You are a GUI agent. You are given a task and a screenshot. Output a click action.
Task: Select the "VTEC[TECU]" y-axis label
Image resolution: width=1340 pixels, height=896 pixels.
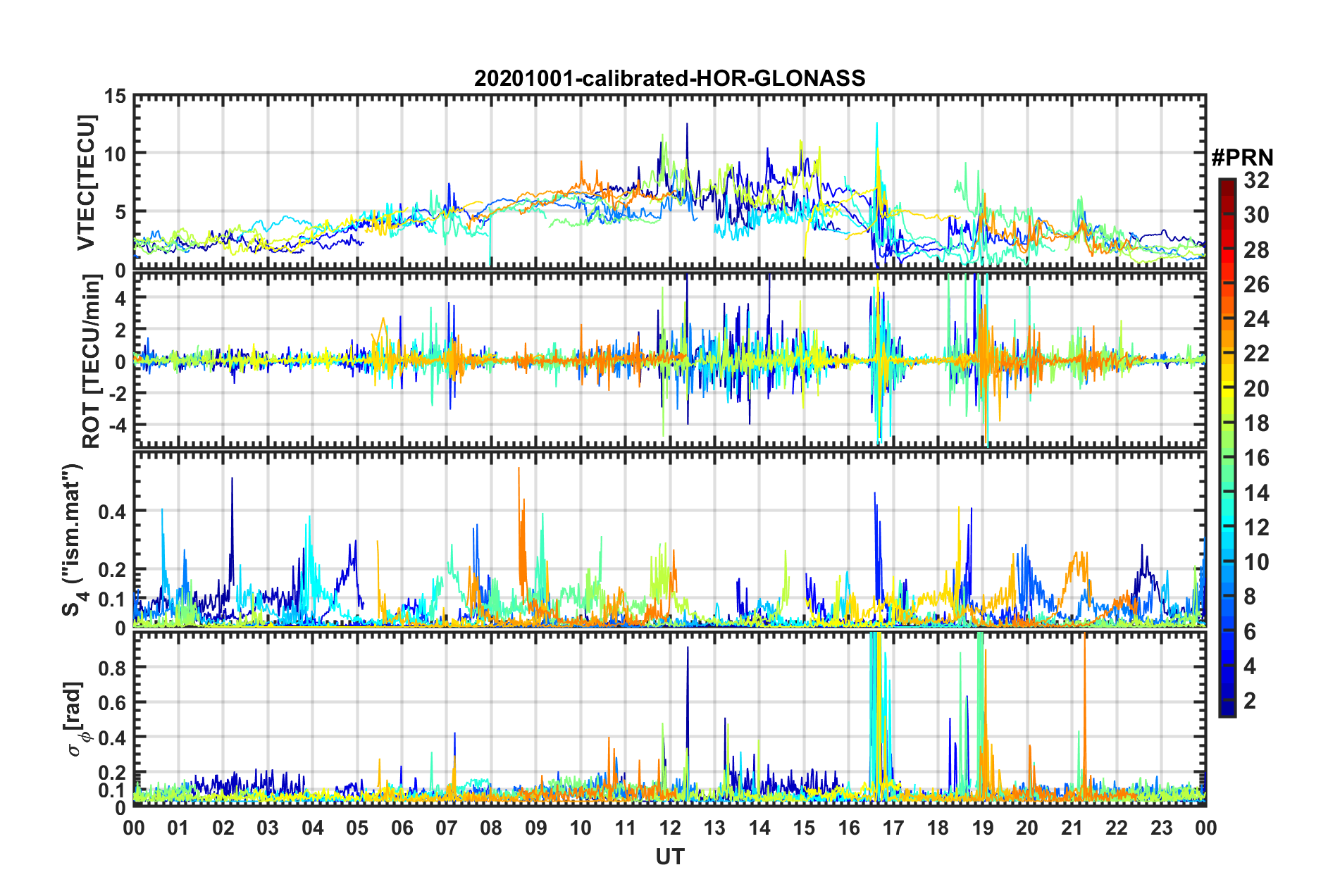pos(86,182)
